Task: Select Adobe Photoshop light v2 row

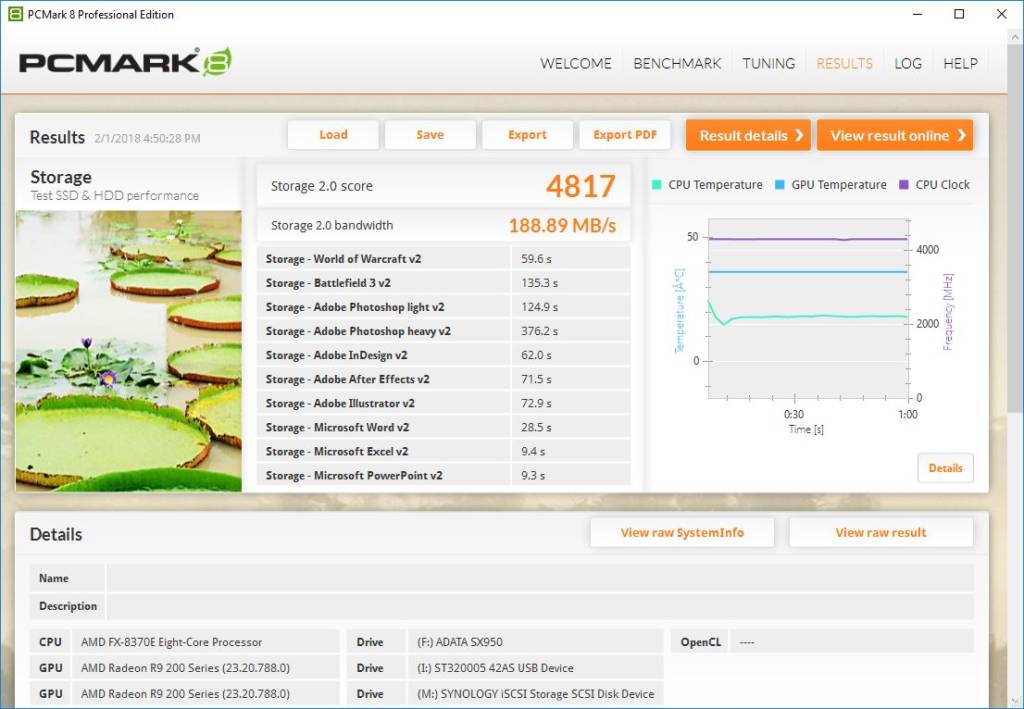Action: (444, 307)
